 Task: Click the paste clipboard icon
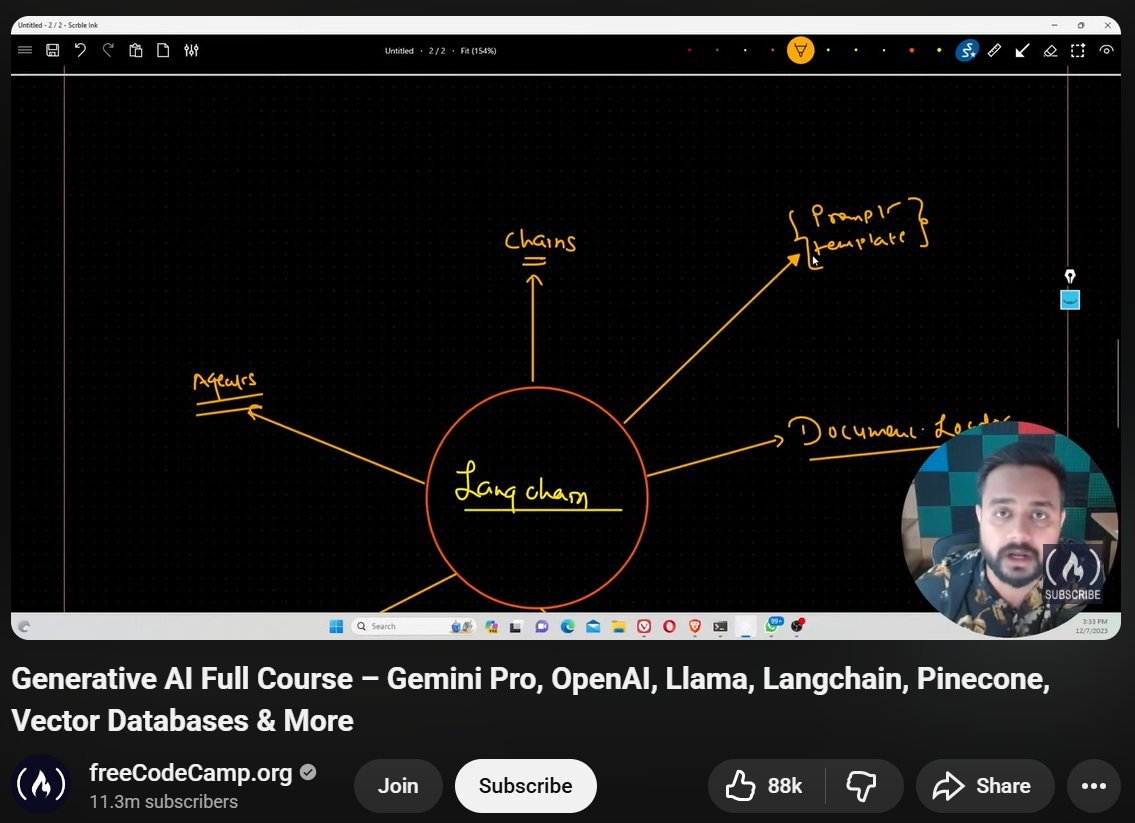point(135,50)
